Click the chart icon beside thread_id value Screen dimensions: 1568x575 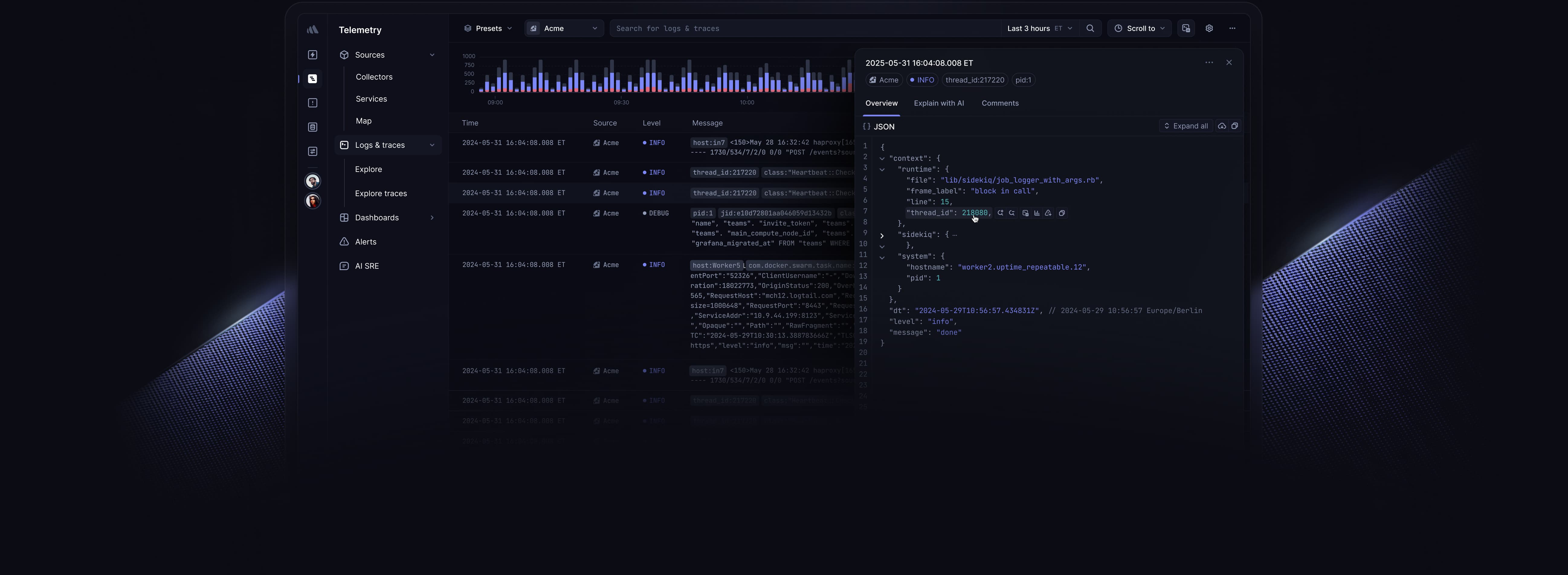tap(1037, 213)
